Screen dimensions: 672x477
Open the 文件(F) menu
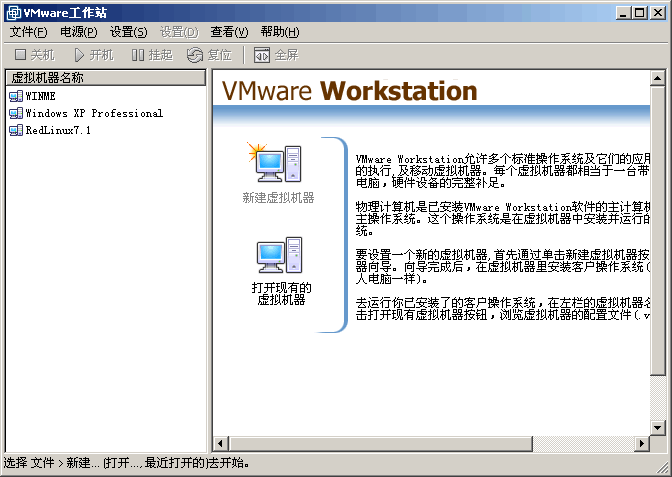click(x=28, y=32)
